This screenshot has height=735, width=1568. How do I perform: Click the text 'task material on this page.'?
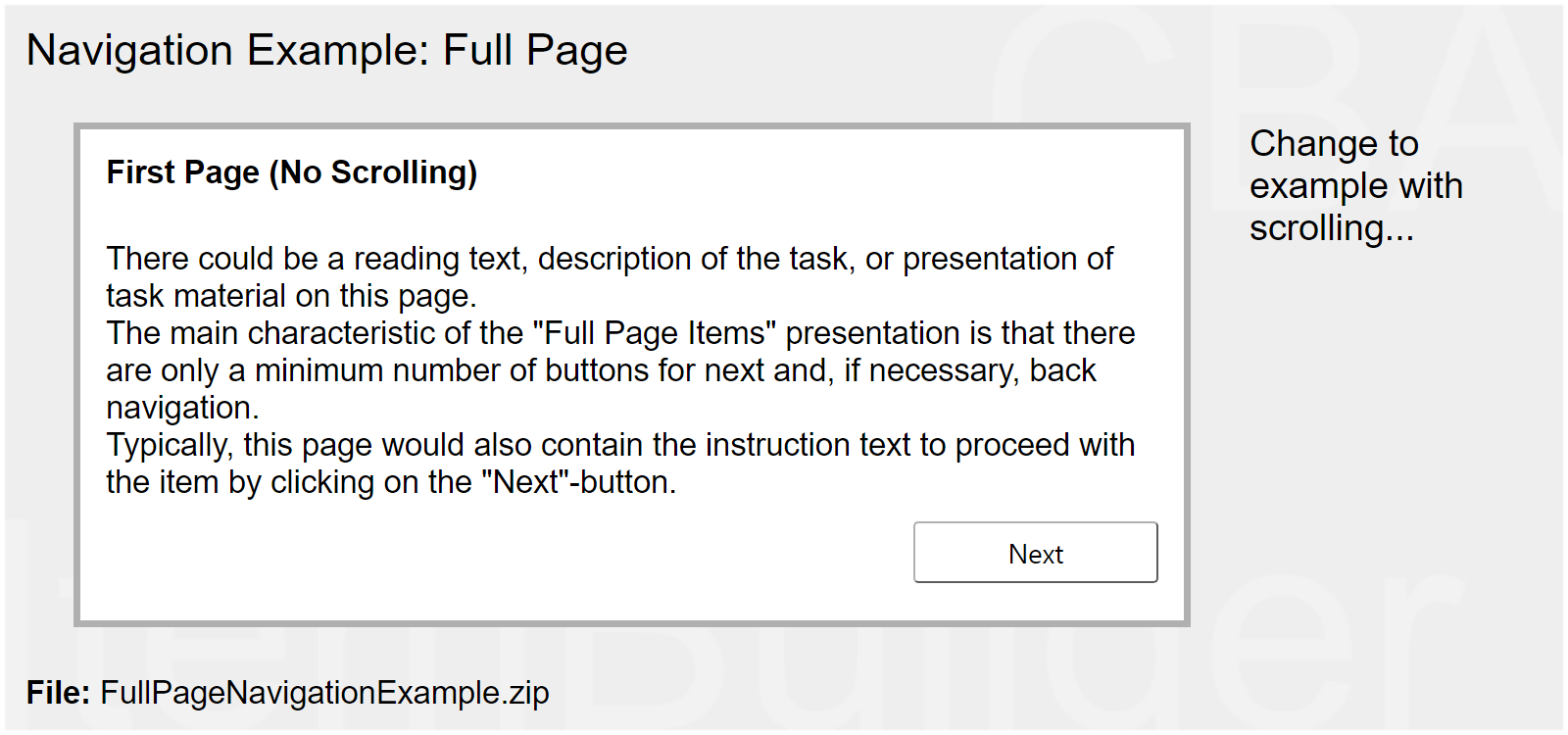(x=291, y=296)
